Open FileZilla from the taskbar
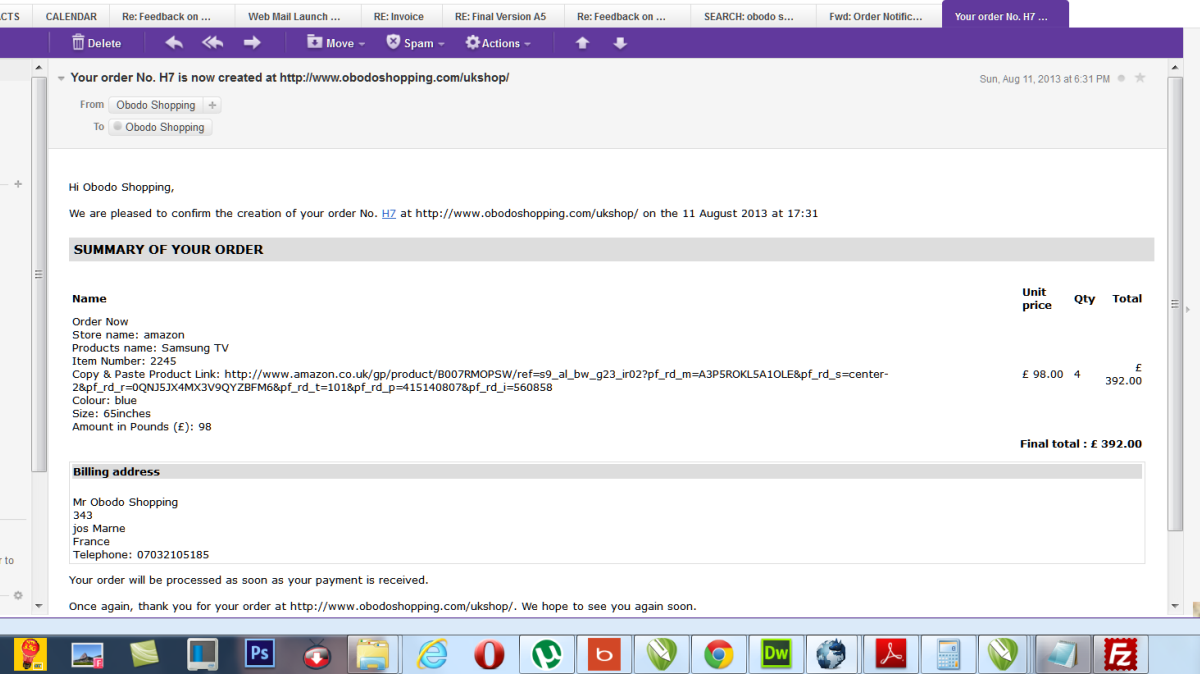 (x=1119, y=654)
